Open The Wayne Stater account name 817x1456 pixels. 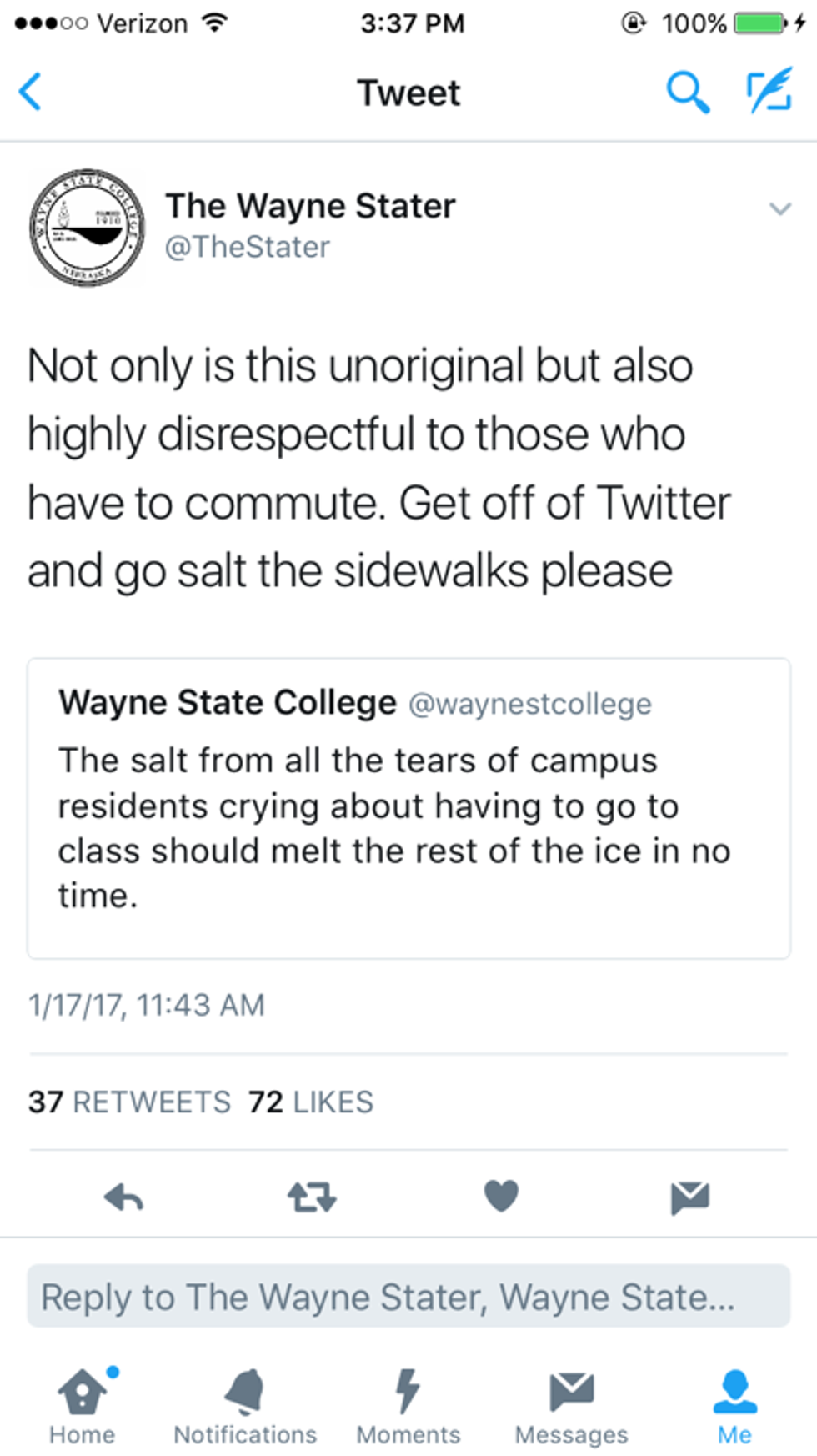point(310,206)
